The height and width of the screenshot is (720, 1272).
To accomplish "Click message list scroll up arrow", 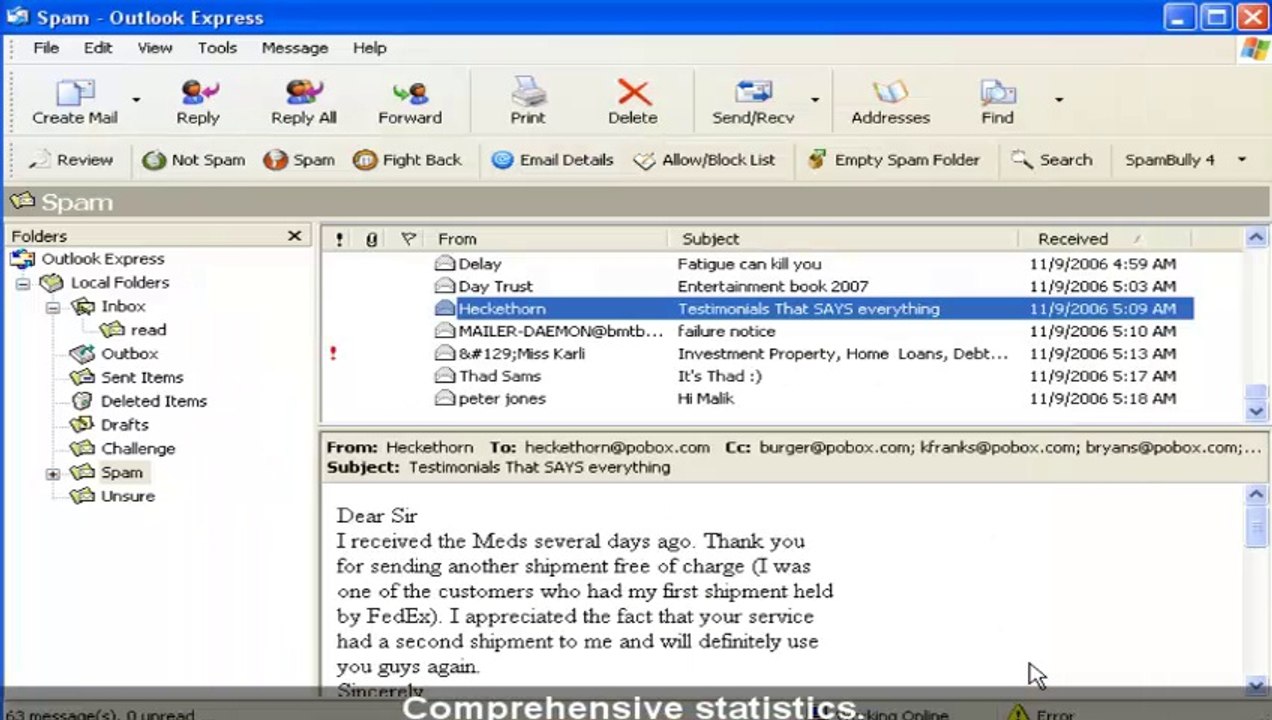I will (x=1257, y=238).
